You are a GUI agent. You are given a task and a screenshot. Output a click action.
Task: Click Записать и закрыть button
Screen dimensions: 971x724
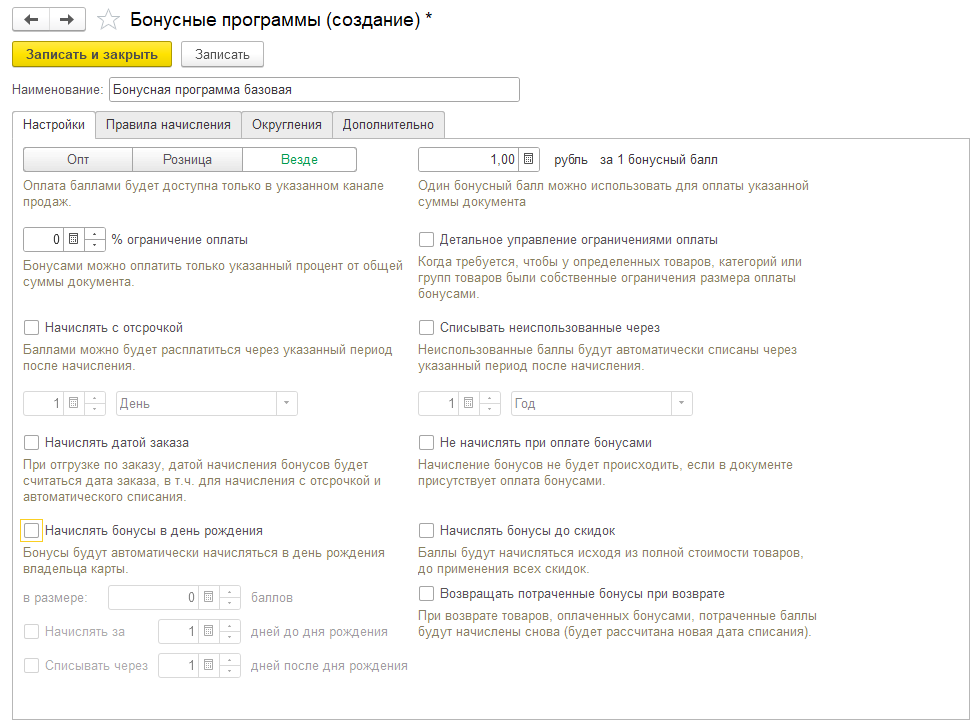92,55
